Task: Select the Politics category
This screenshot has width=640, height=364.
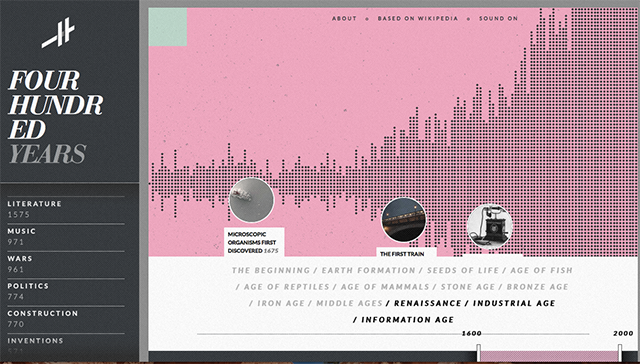Action: click(x=66, y=291)
